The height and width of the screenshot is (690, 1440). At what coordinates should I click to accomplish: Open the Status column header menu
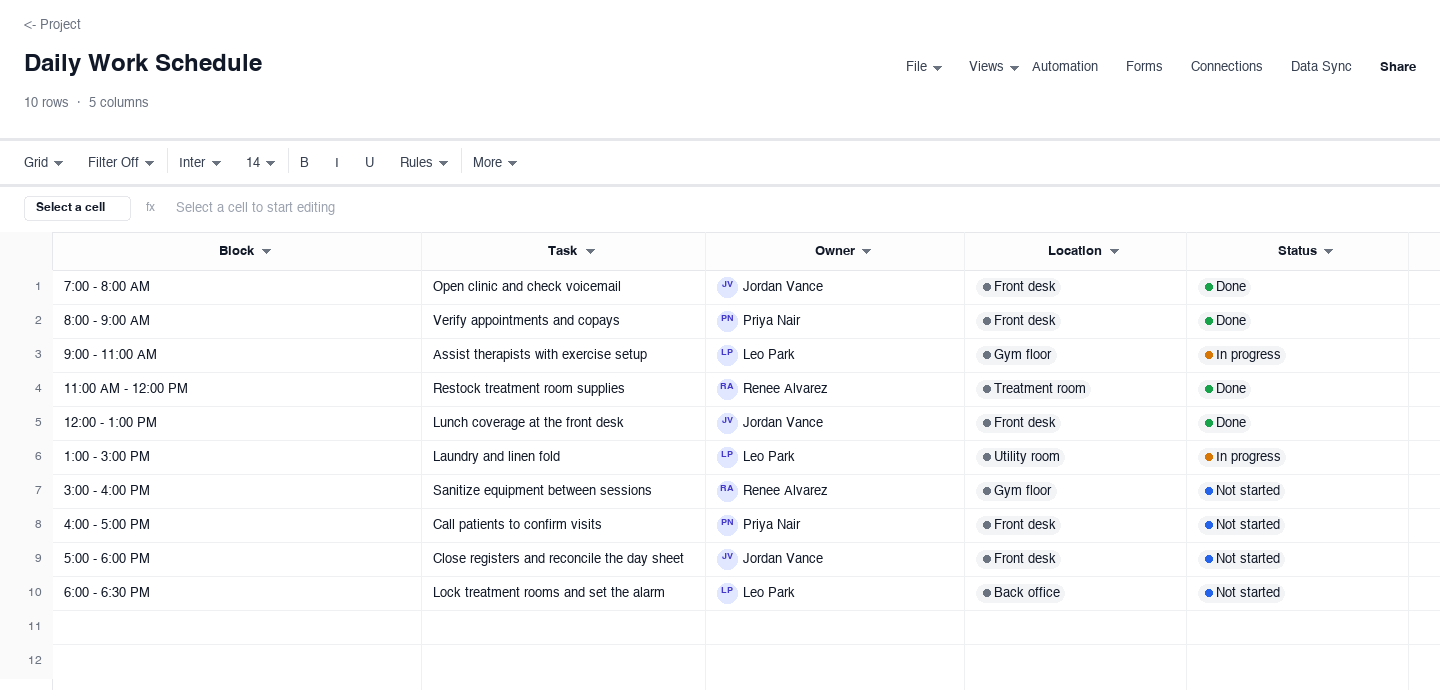coord(1329,252)
